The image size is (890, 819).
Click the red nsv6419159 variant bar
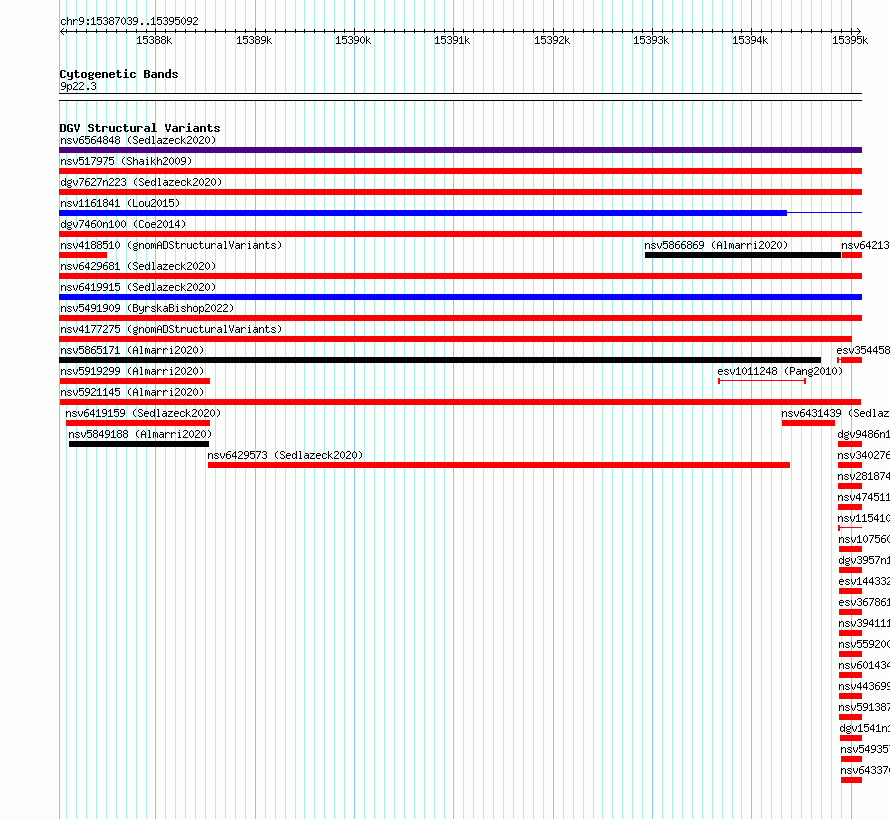[138, 423]
